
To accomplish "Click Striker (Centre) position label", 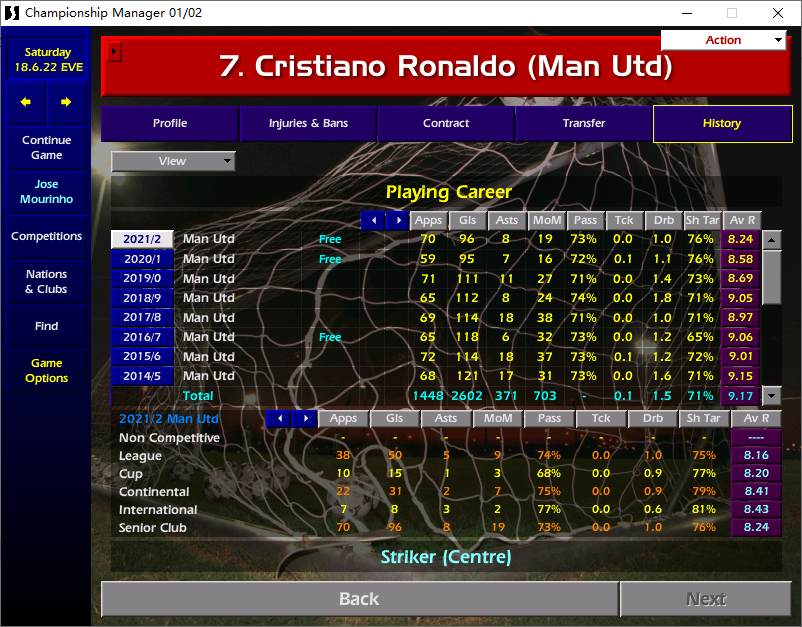I will (x=446, y=557).
